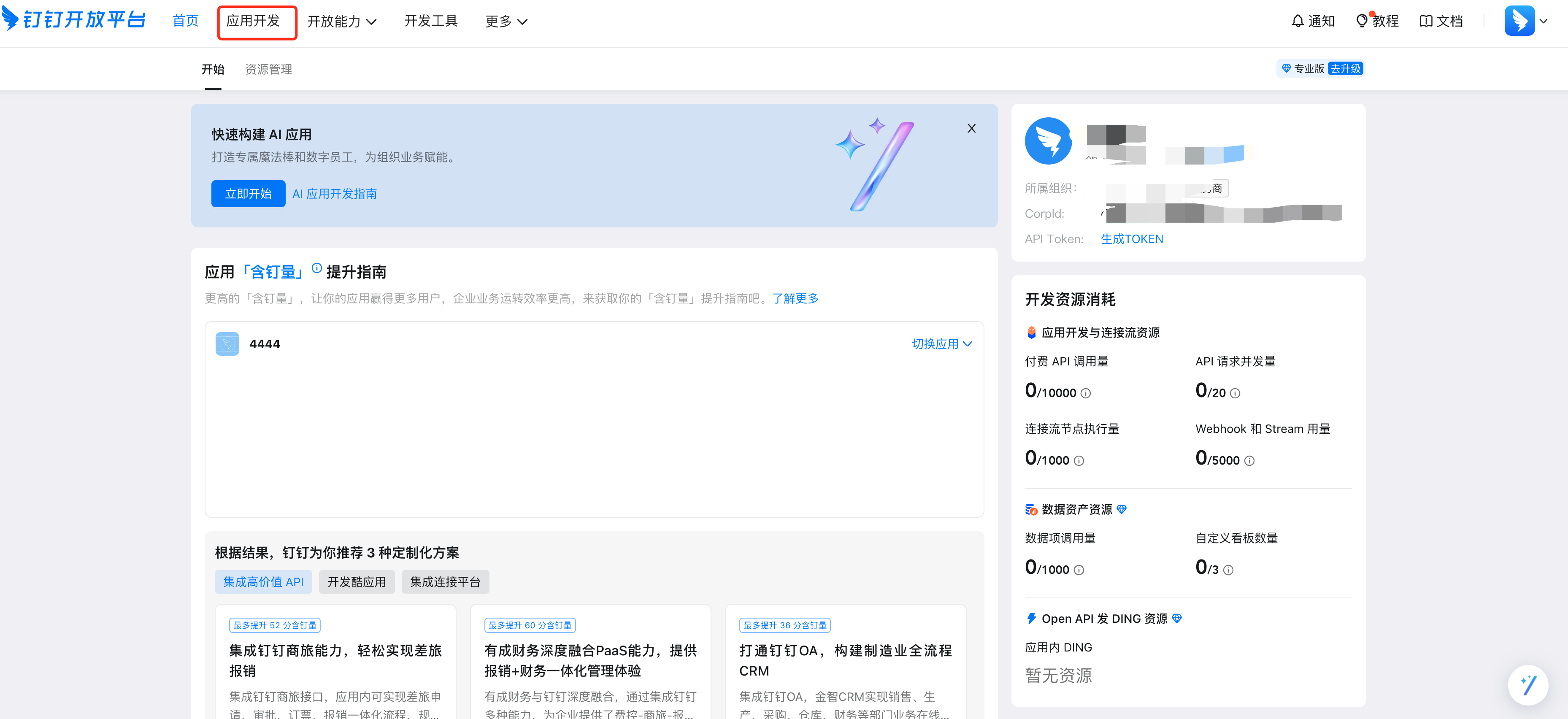The width and height of the screenshot is (1568, 719).
Task: Expand the account menu chevron
Action: pyautogui.click(x=1543, y=21)
